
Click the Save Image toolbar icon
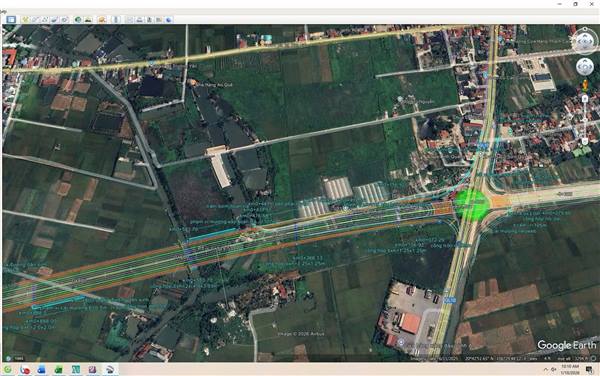coord(149,20)
